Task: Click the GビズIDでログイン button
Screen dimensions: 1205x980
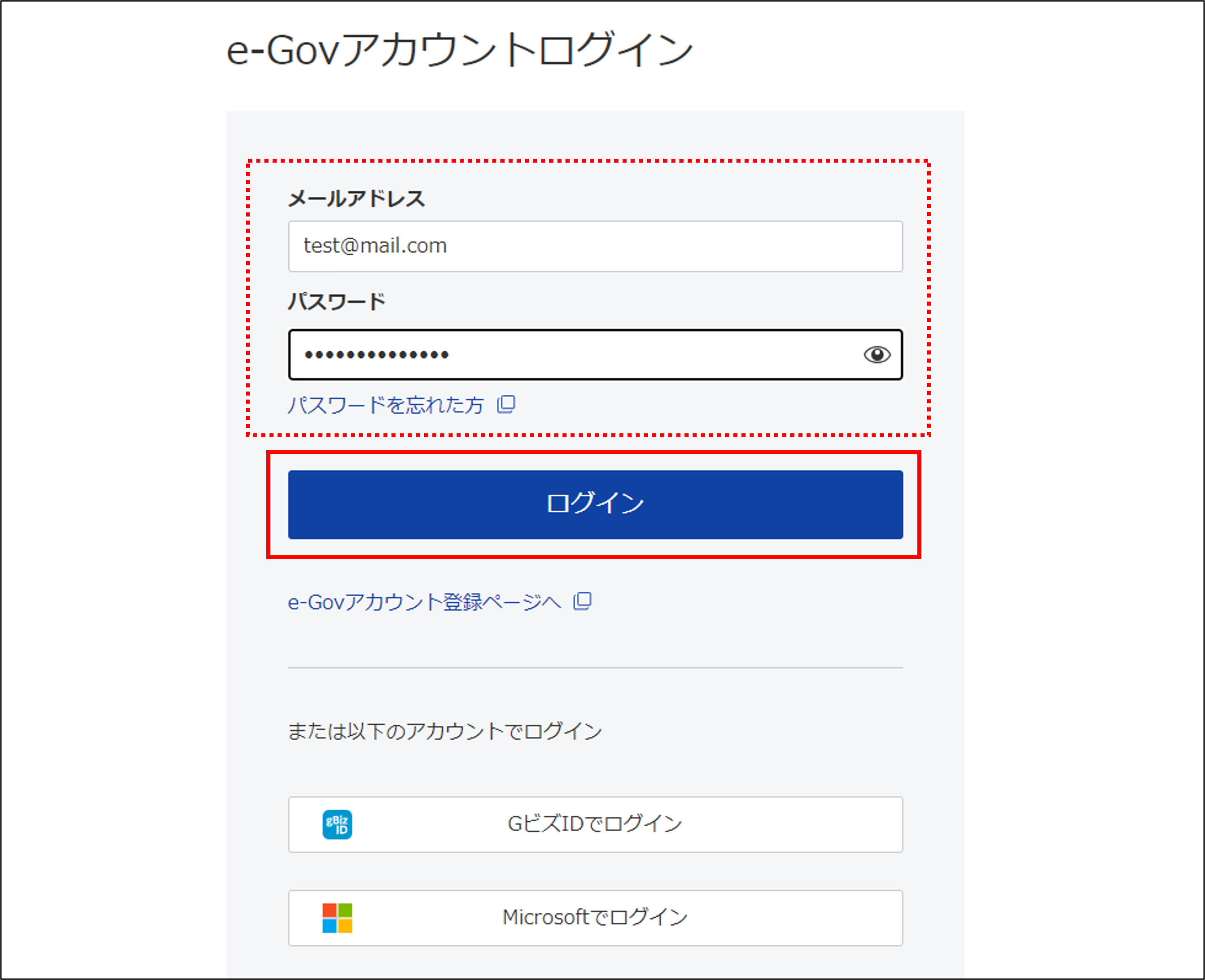Action: pos(595,824)
